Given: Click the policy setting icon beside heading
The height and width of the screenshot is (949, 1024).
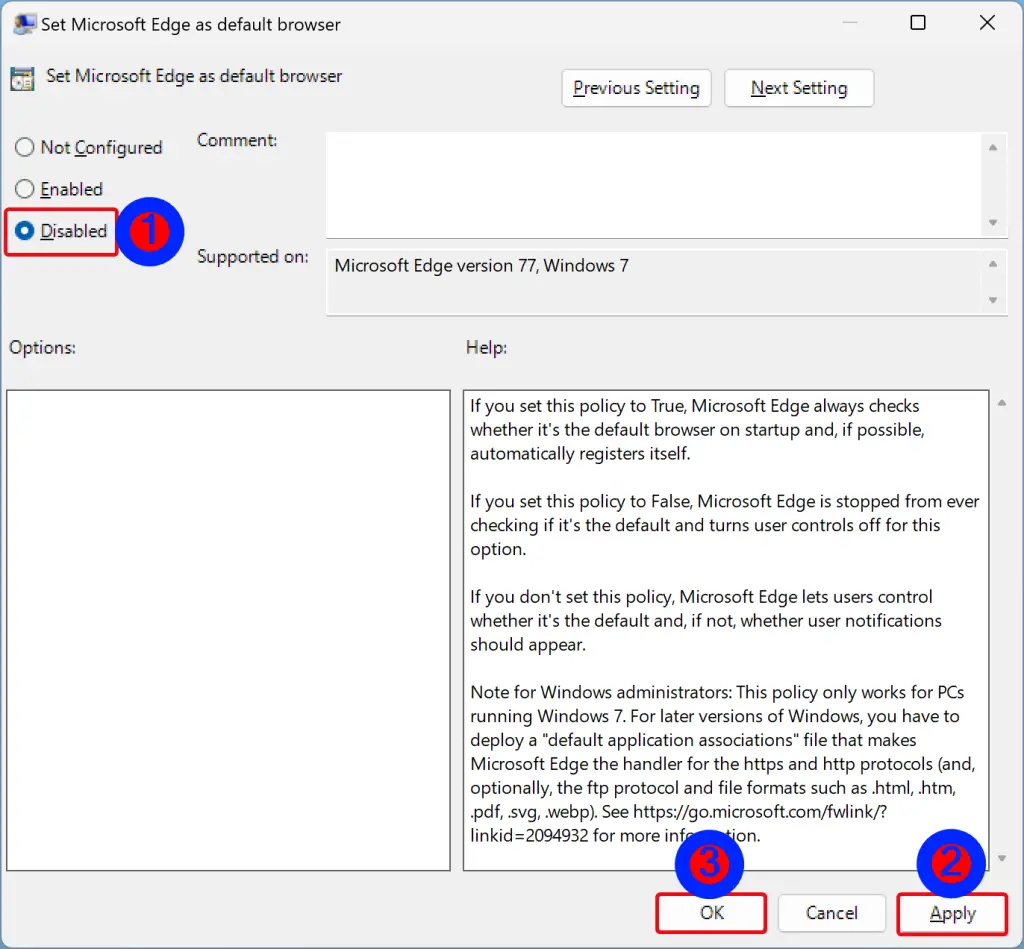Looking at the screenshot, I should point(22,78).
